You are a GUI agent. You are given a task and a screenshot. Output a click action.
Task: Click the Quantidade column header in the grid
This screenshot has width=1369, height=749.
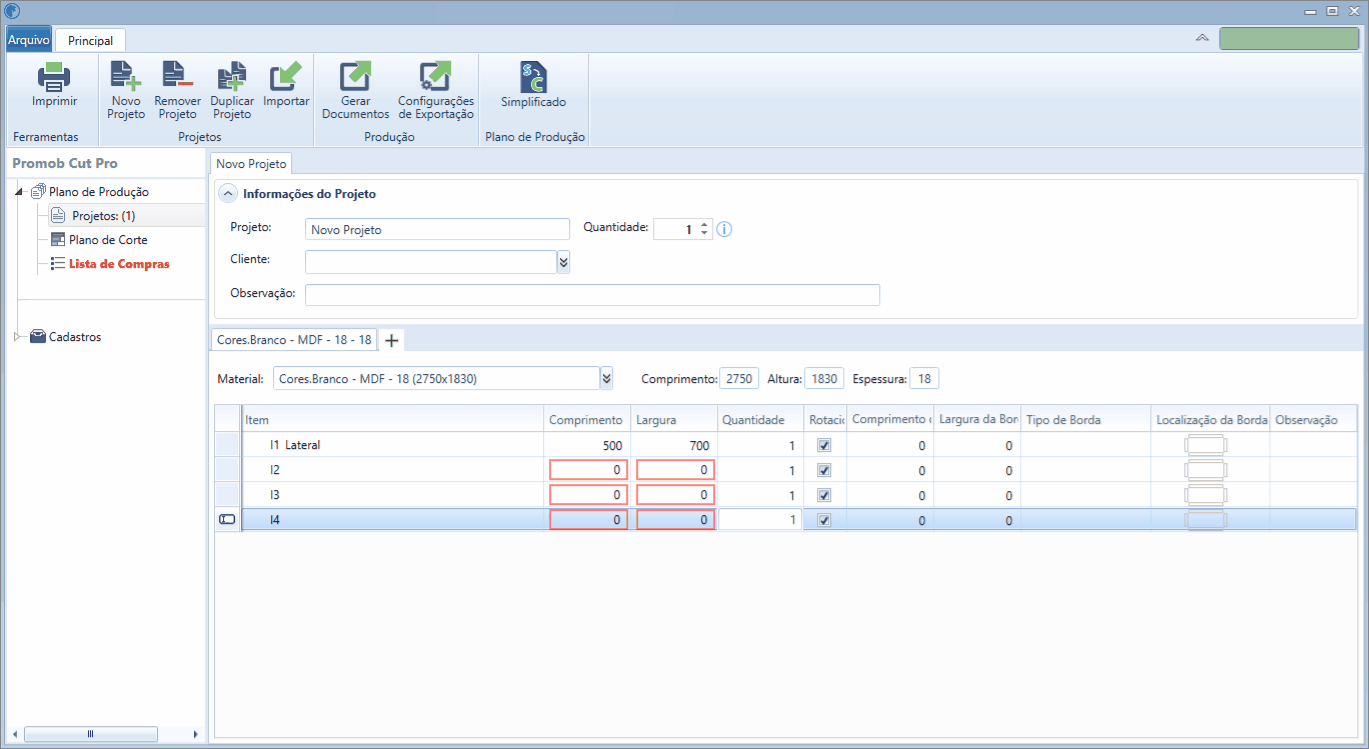760,420
